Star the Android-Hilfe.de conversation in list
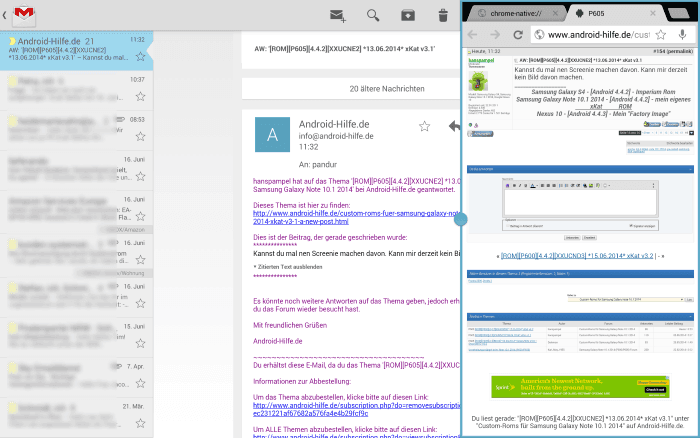 [141, 56]
